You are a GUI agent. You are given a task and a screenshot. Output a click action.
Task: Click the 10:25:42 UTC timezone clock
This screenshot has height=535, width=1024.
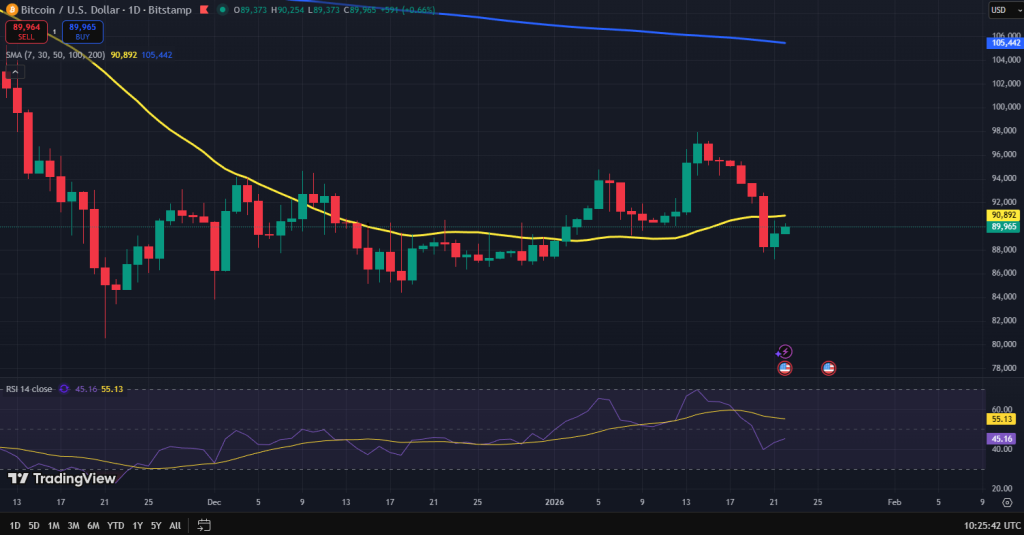coord(992,525)
